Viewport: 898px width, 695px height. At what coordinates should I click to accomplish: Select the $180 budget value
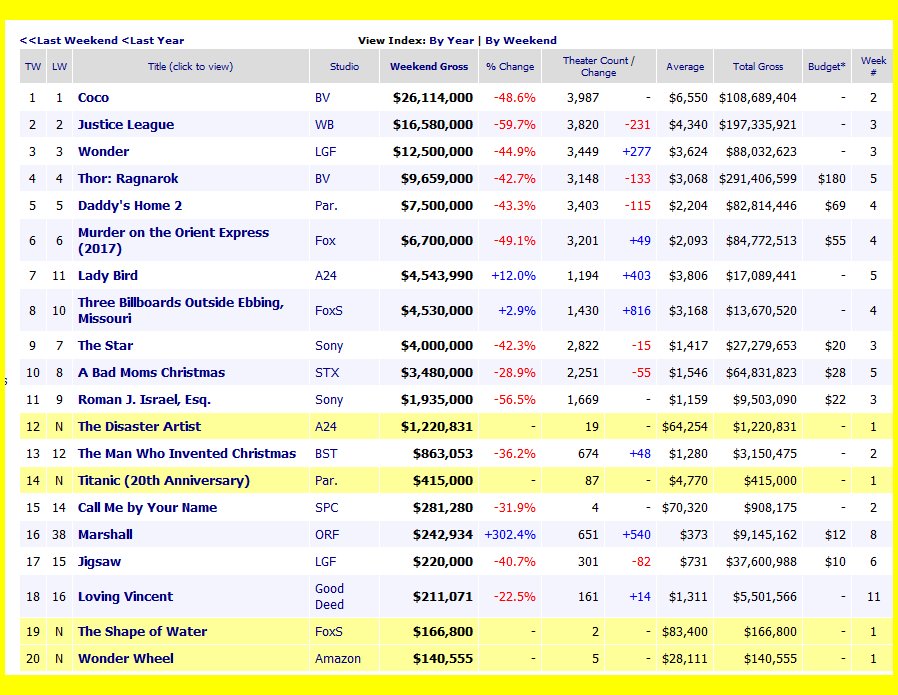coord(832,179)
